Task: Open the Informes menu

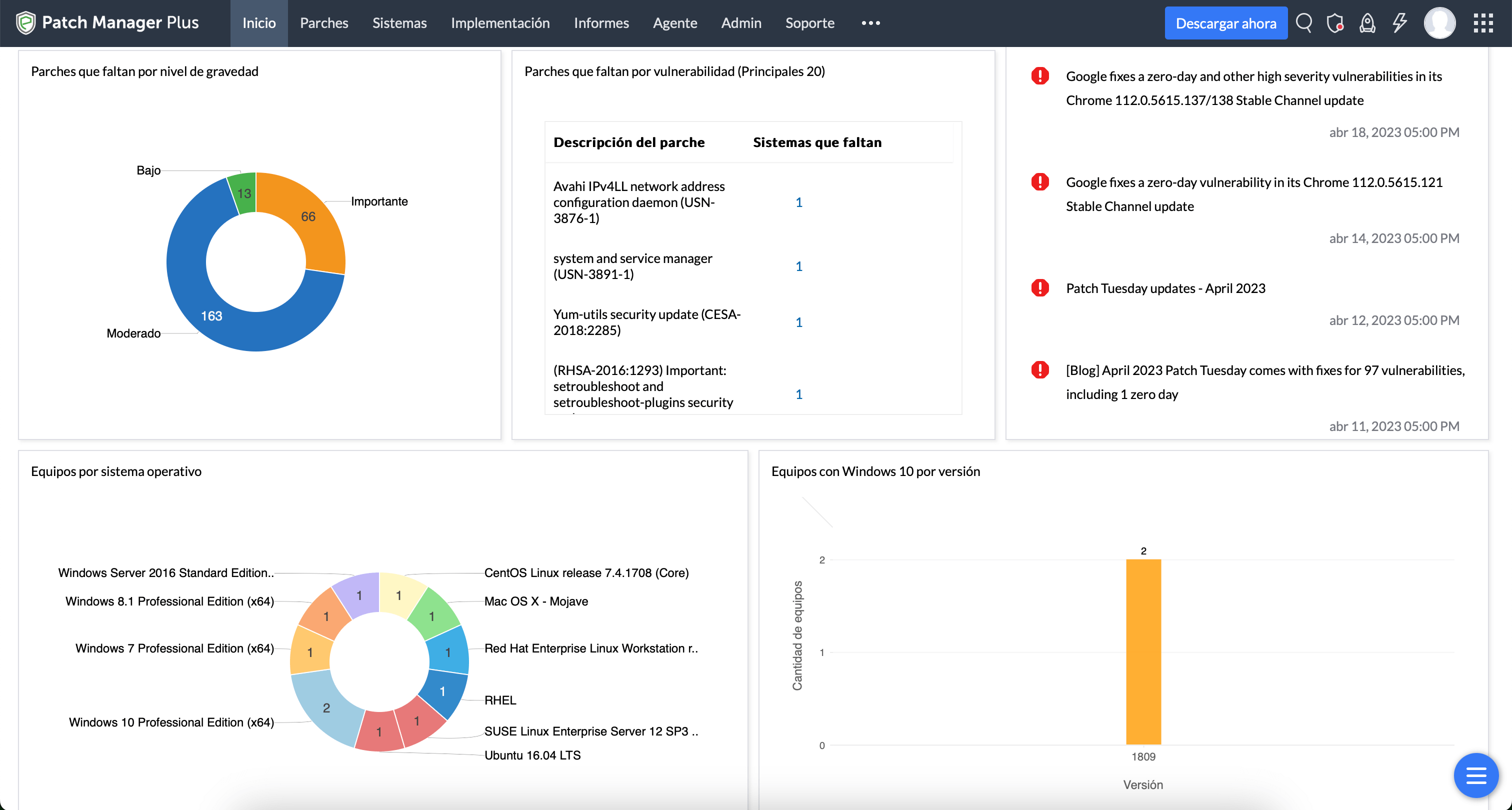Action: 601,23
